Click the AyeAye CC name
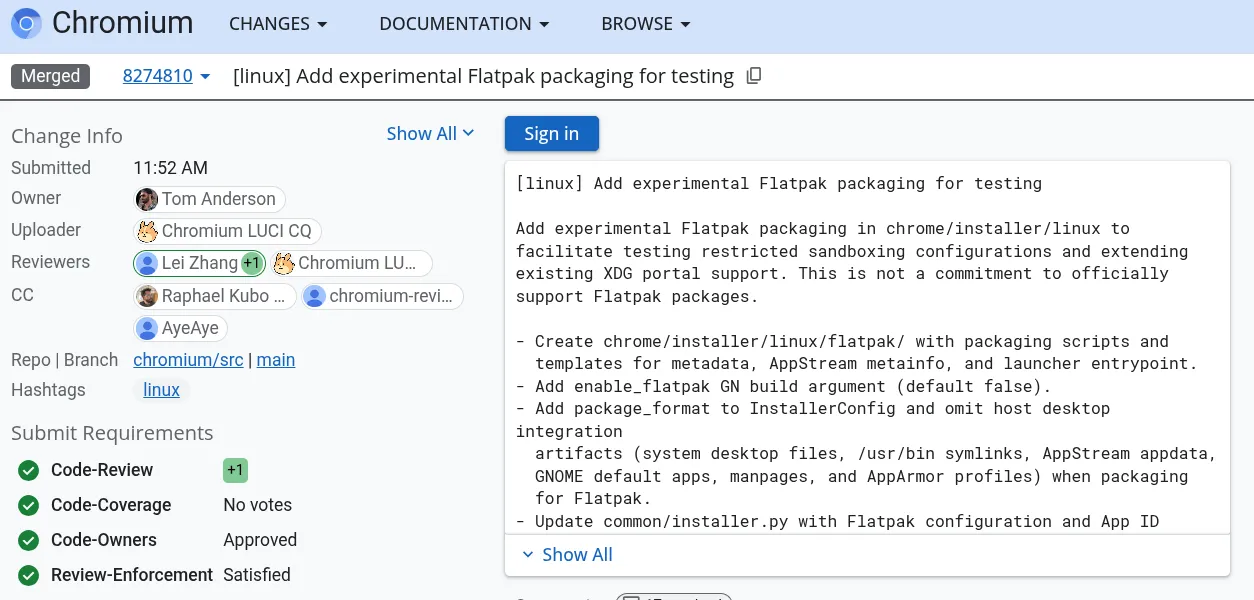 point(190,328)
